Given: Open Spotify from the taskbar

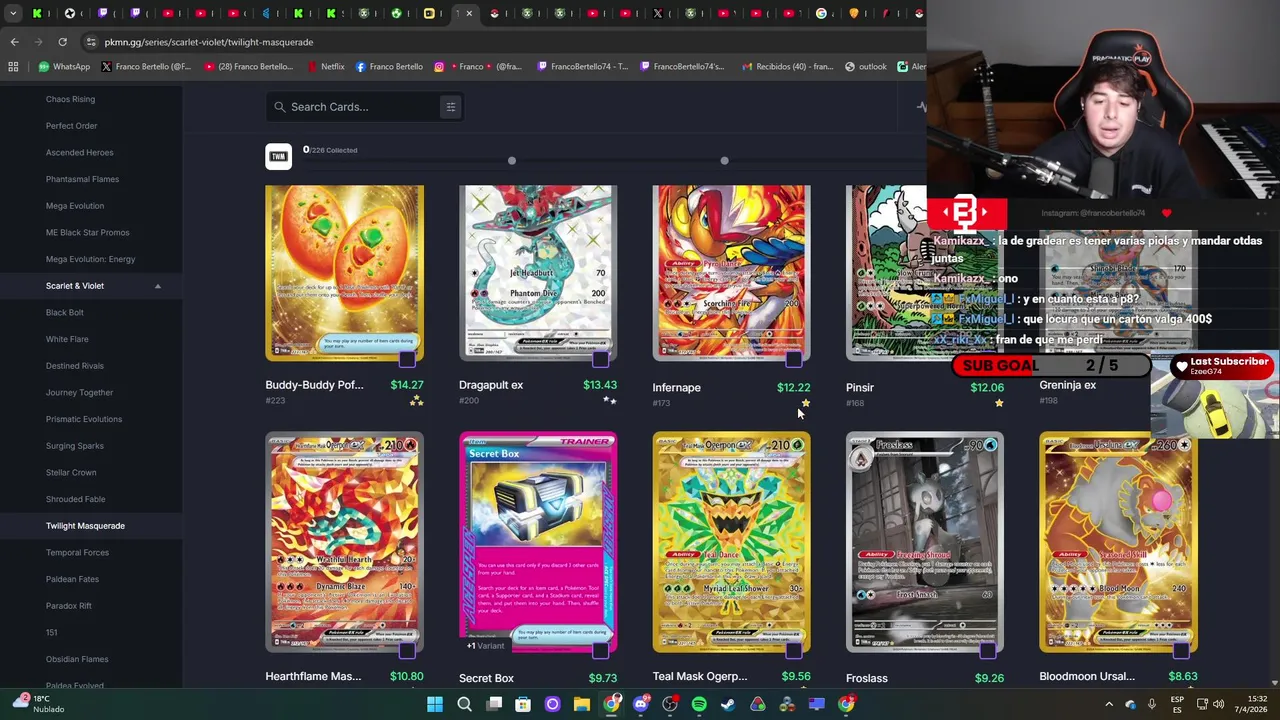Looking at the screenshot, I should pyautogui.click(x=699, y=704).
